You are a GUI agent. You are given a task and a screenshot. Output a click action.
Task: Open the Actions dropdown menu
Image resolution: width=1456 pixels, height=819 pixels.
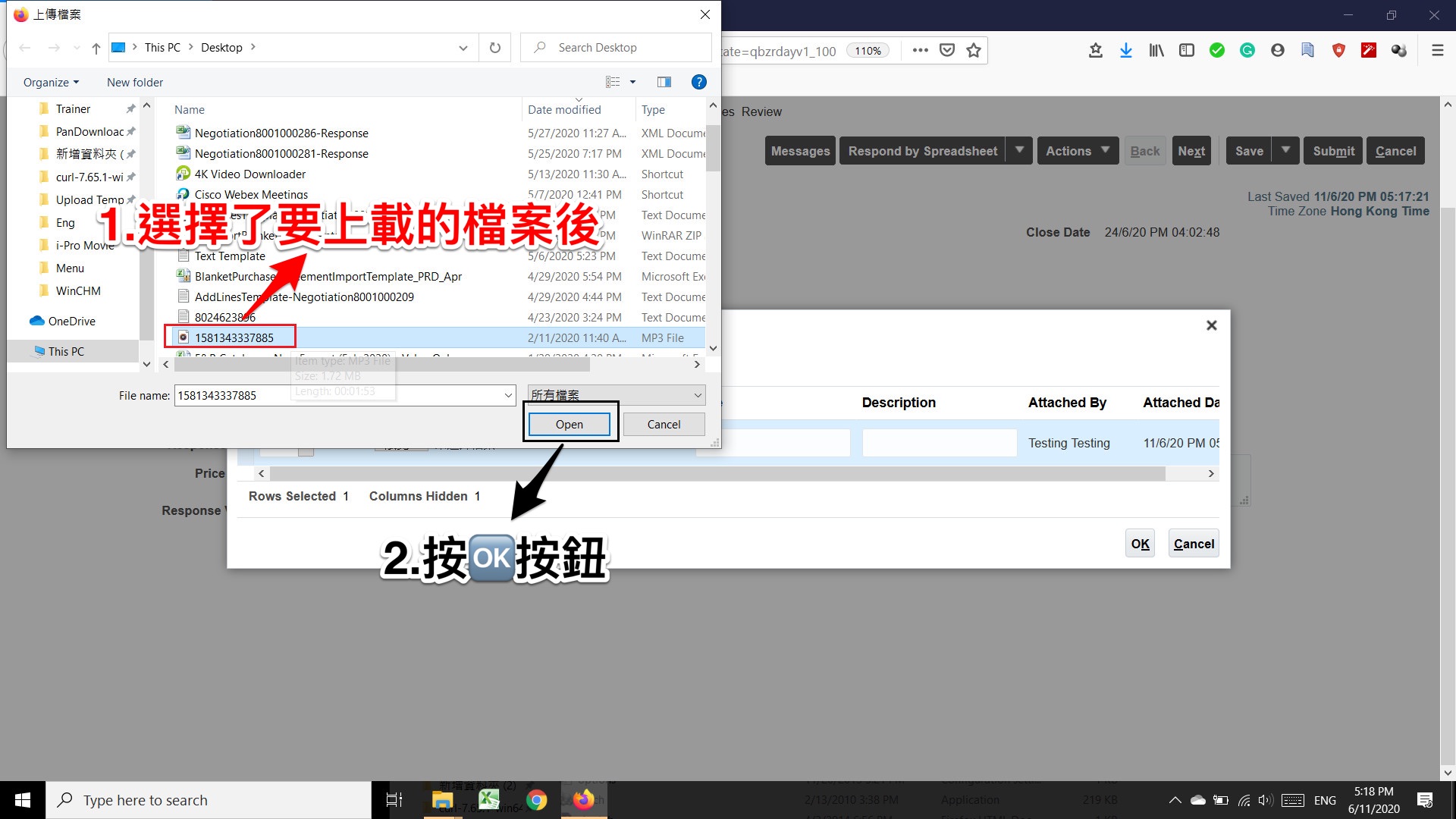coord(1078,151)
